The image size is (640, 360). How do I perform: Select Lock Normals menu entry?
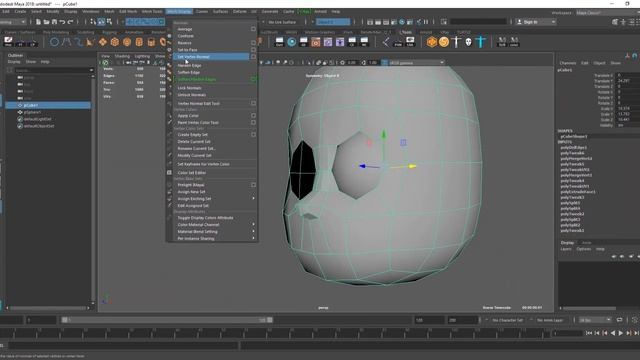click(189, 88)
